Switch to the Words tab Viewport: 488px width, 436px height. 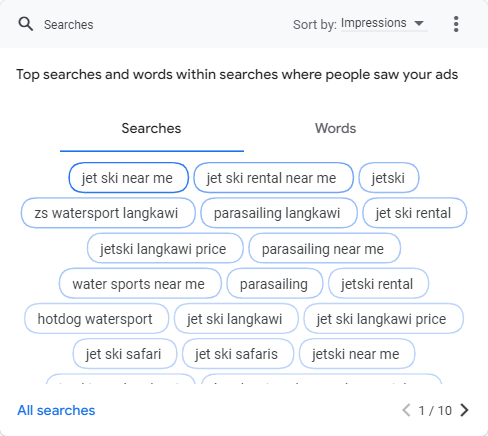[336, 128]
